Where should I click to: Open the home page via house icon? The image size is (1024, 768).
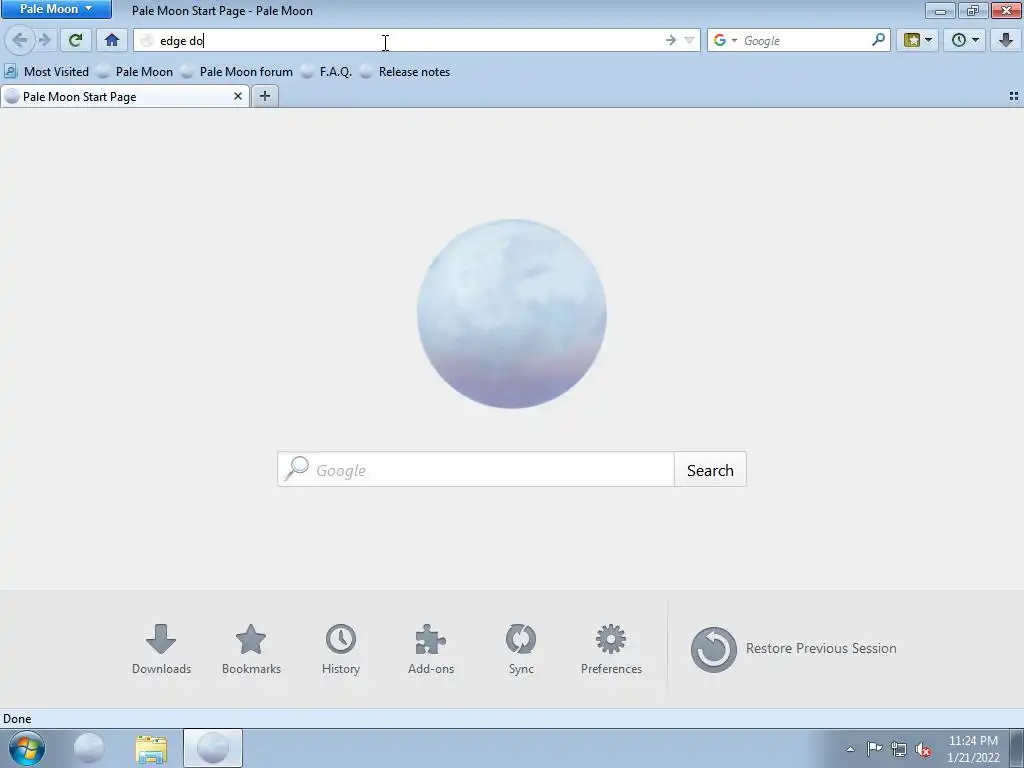(x=112, y=40)
